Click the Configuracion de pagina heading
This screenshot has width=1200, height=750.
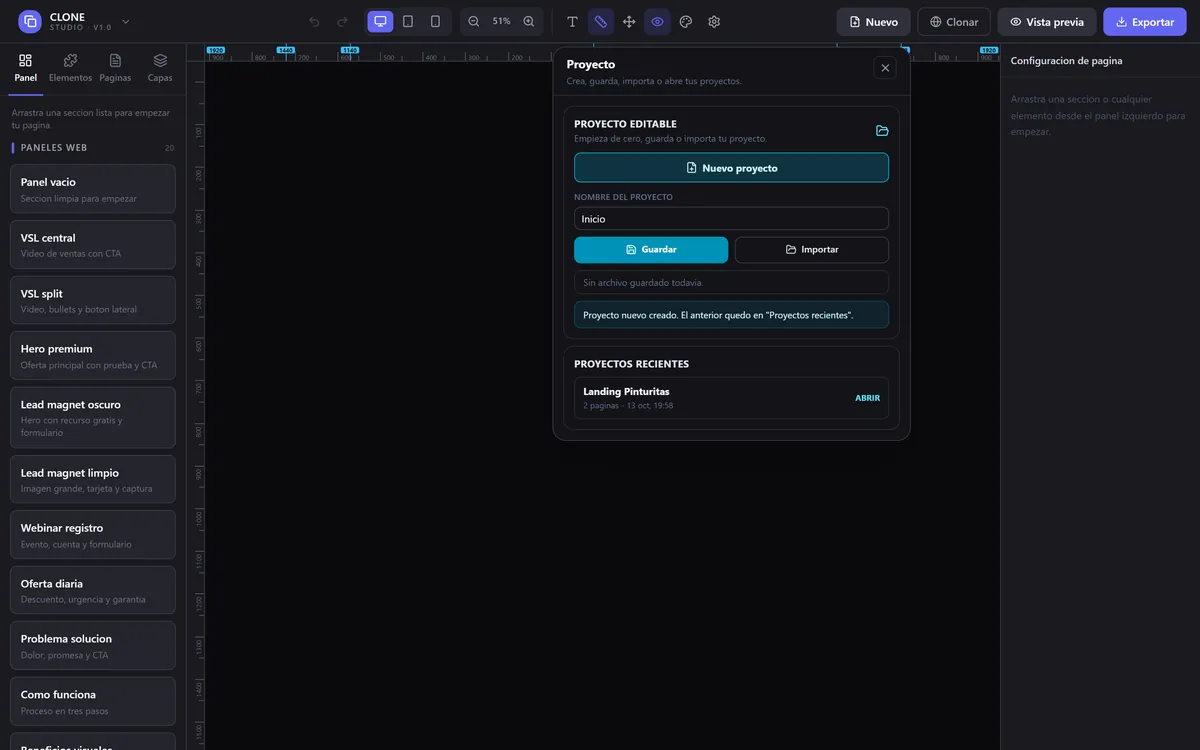[1066, 61]
